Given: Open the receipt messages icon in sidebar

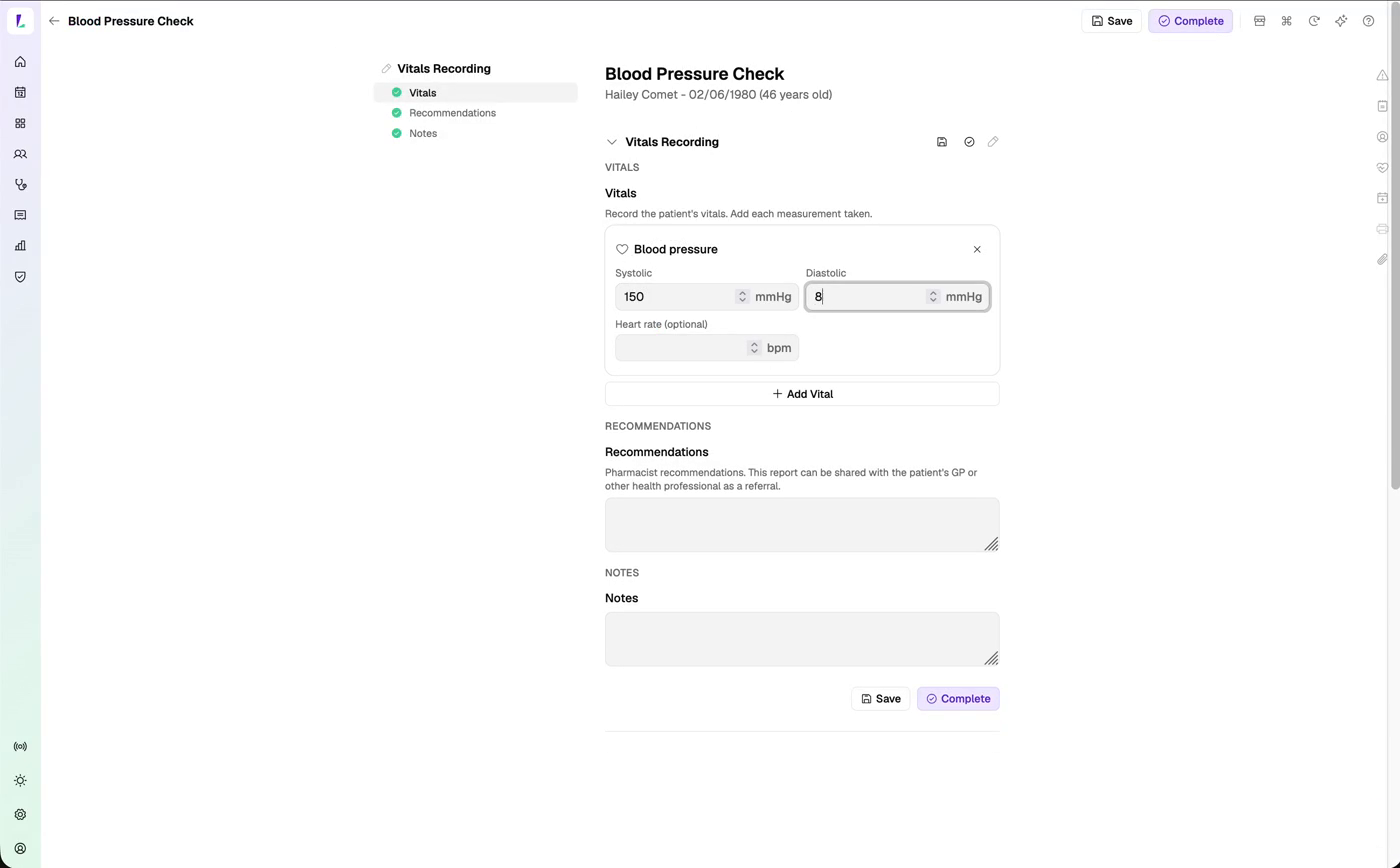Looking at the screenshot, I should [x=20, y=215].
